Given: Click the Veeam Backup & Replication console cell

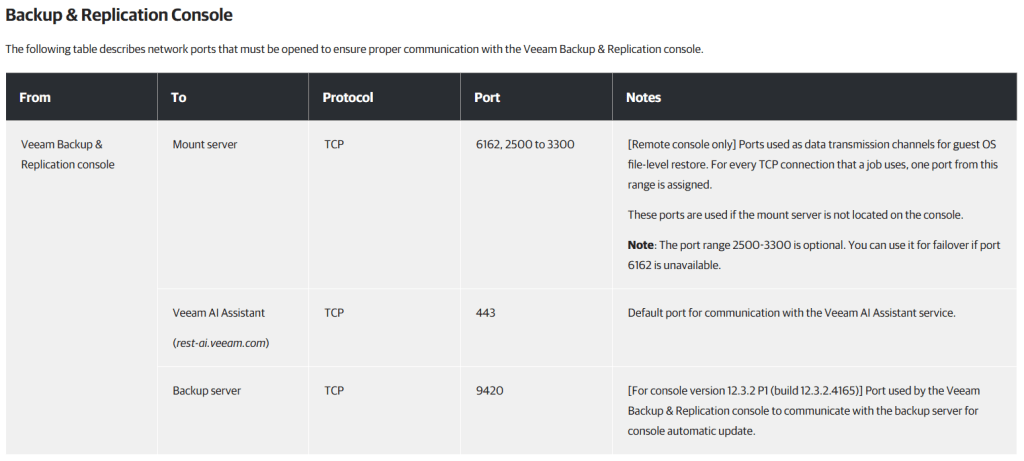Looking at the screenshot, I should click(68, 154).
